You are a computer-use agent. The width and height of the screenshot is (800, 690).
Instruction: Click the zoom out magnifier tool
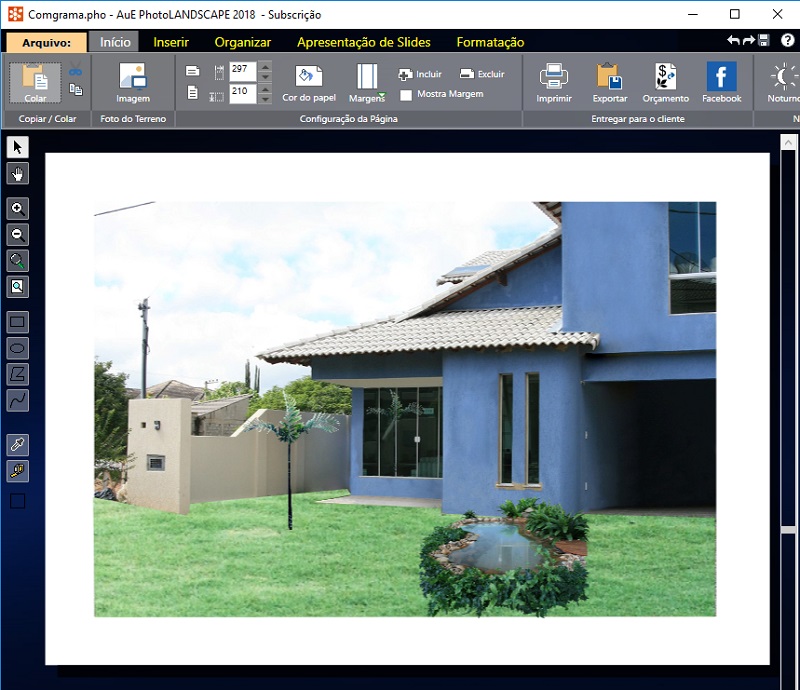point(18,235)
